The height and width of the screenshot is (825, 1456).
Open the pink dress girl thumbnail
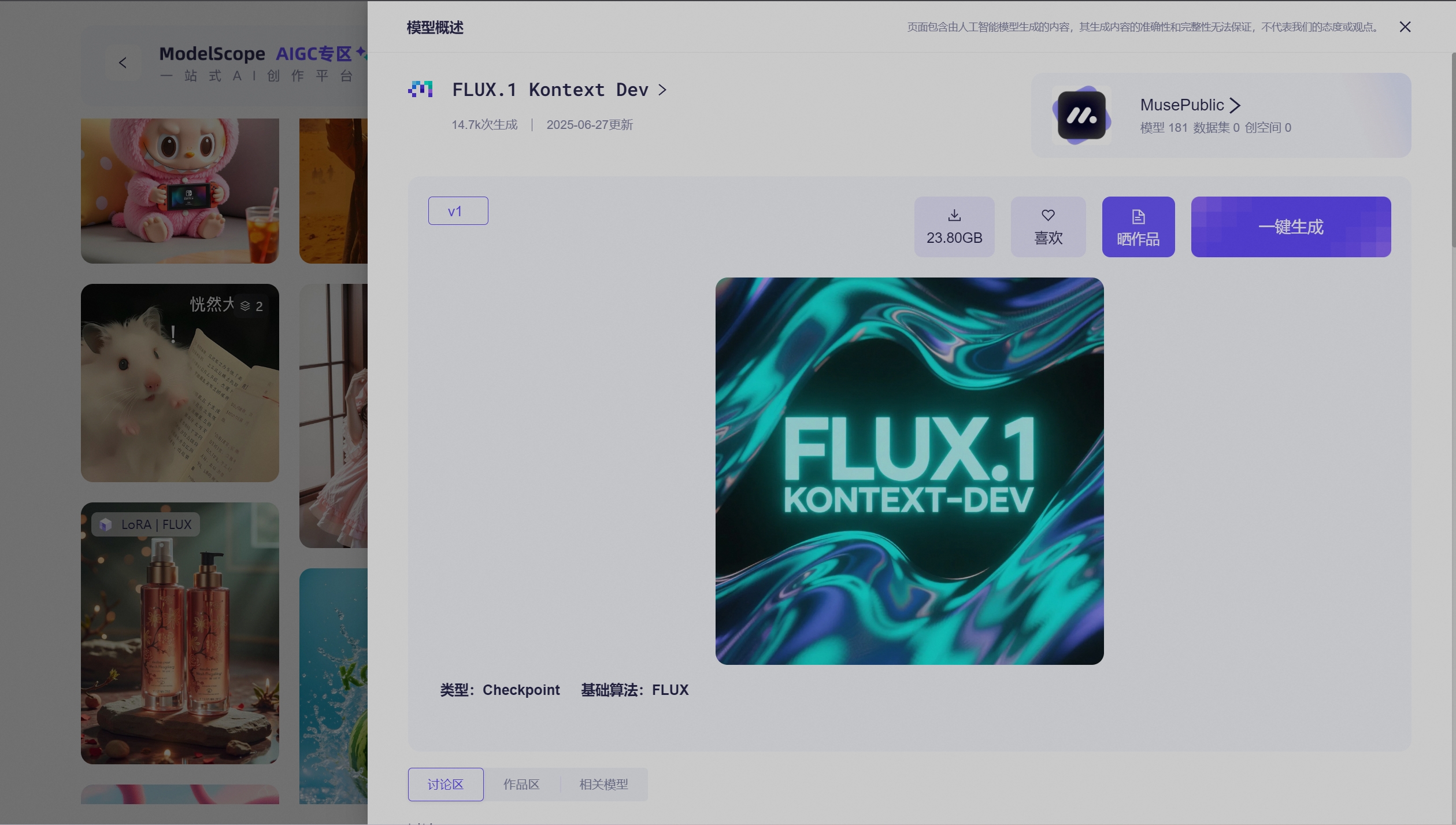click(x=334, y=416)
